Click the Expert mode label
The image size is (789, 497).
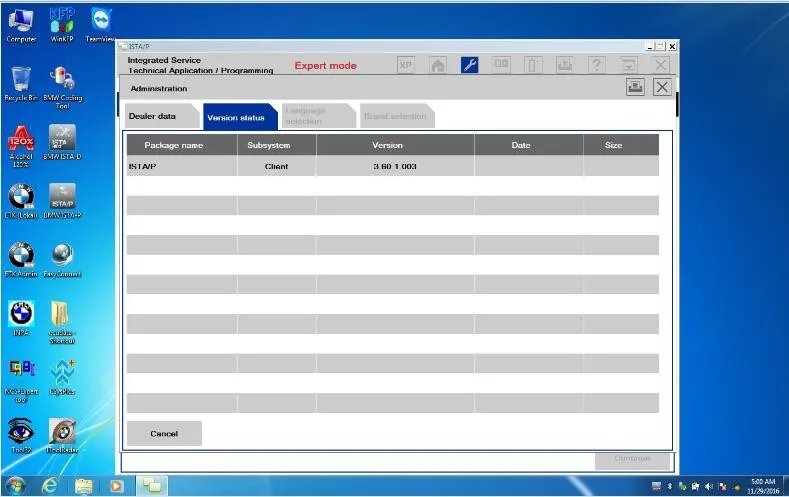pos(326,65)
